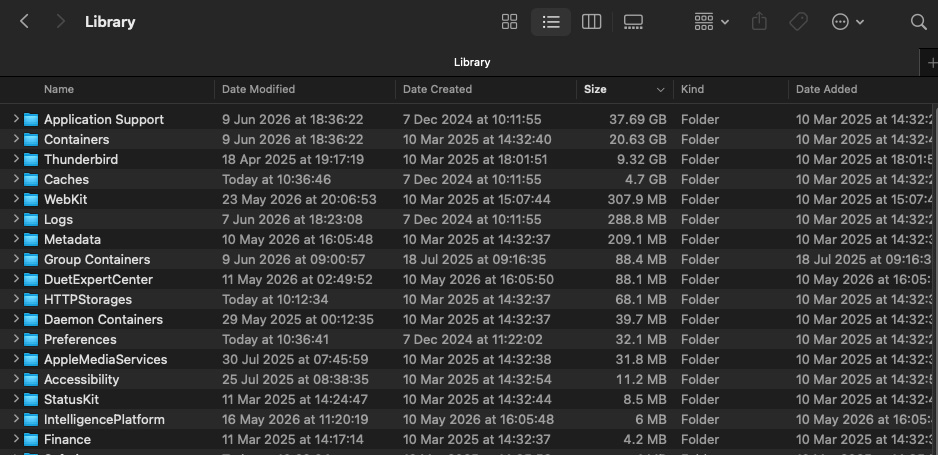This screenshot has width=938, height=455.
Task: Click the HTTPStorages folder icon
Action: coord(31,300)
